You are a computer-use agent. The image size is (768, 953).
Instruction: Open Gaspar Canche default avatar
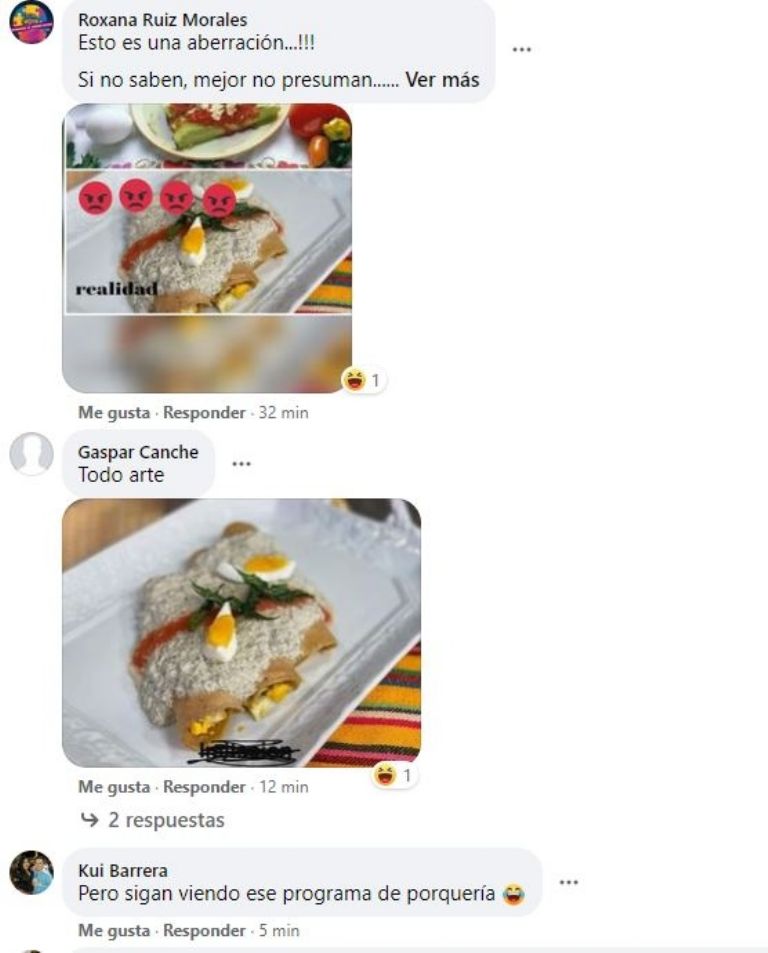(x=32, y=453)
